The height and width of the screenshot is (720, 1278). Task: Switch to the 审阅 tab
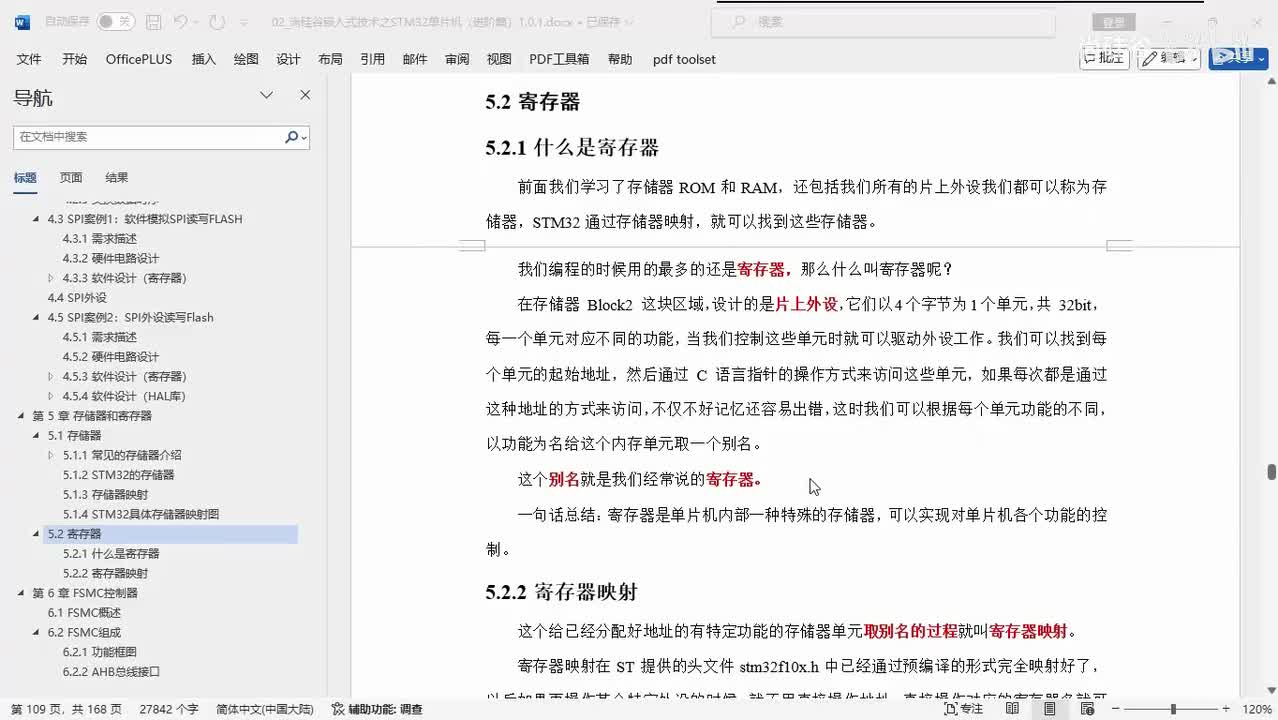pos(457,59)
